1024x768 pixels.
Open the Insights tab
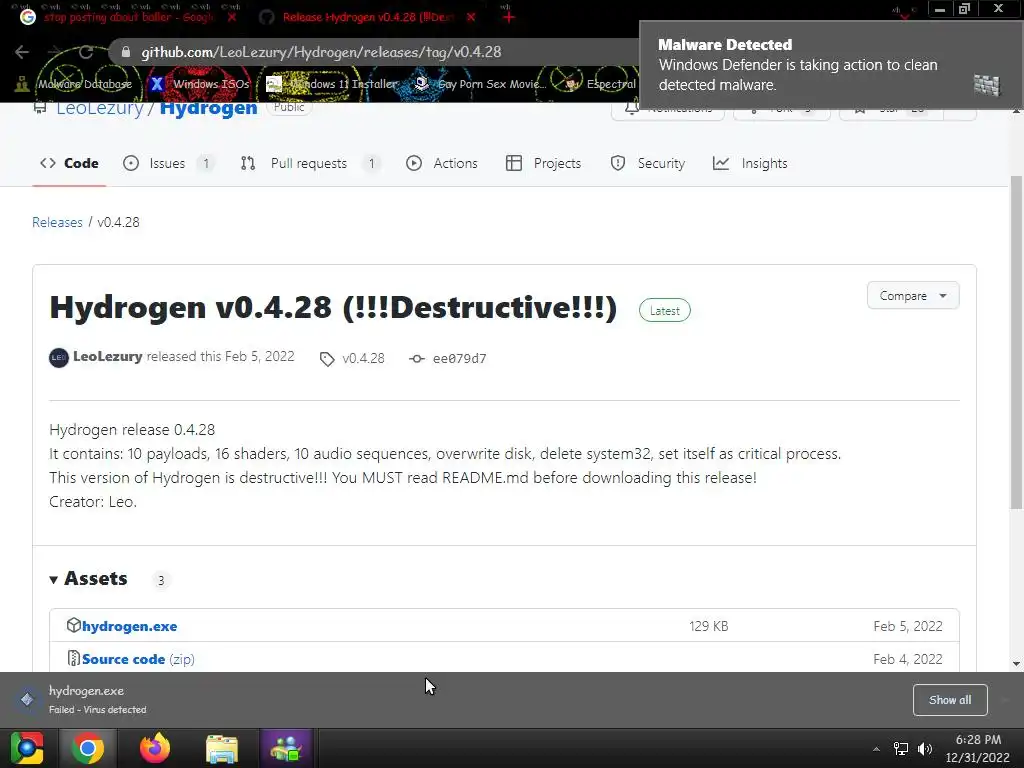[750, 163]
